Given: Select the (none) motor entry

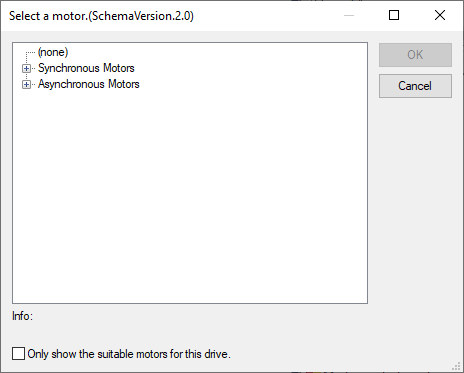Looking at the screenshot, I should click(x=53, y=52).
